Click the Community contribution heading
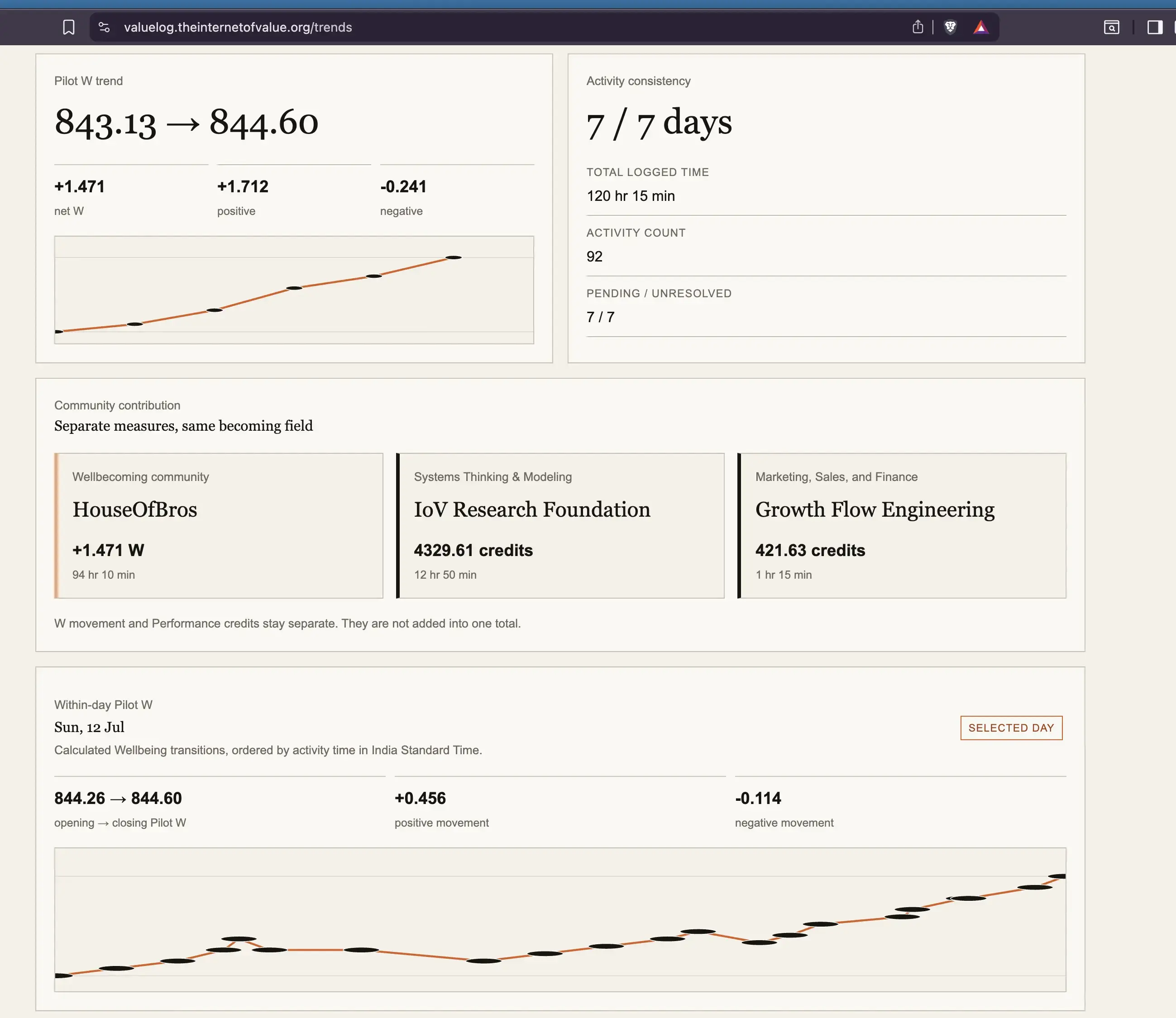The width and height of the screenshot is (1176, 1018). 117,405
